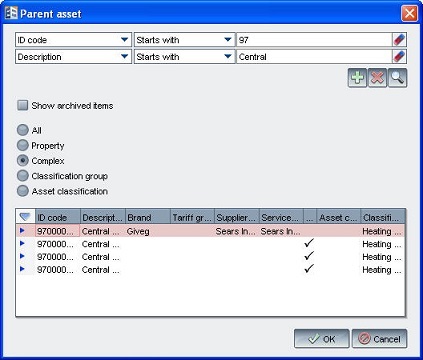Add a filter row with green plus

pos(357,78)
